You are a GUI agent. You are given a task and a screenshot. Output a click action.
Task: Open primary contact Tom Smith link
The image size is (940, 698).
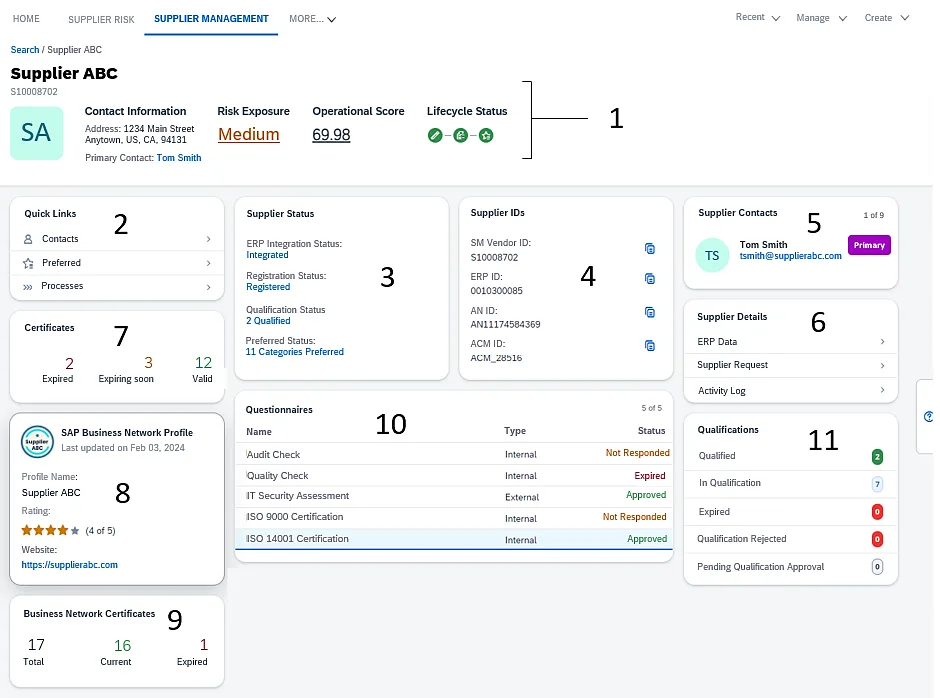tap(179, 158)
